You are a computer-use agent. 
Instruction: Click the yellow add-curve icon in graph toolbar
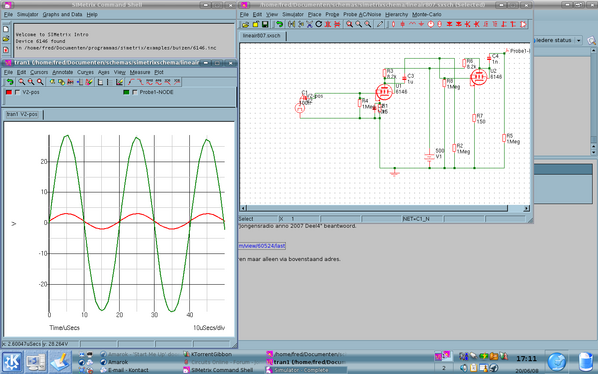coord(52,82)
